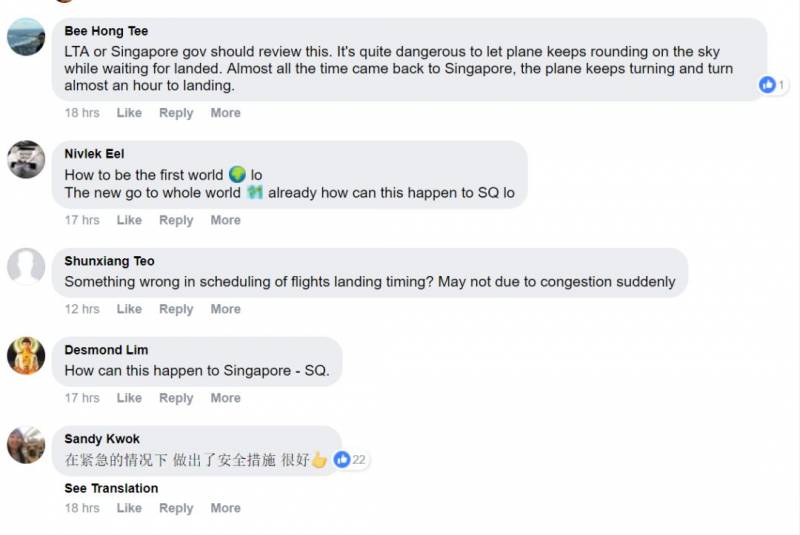Click Nivlek Eel's profile avatar

pyautogui.click(x=26, y=160)
